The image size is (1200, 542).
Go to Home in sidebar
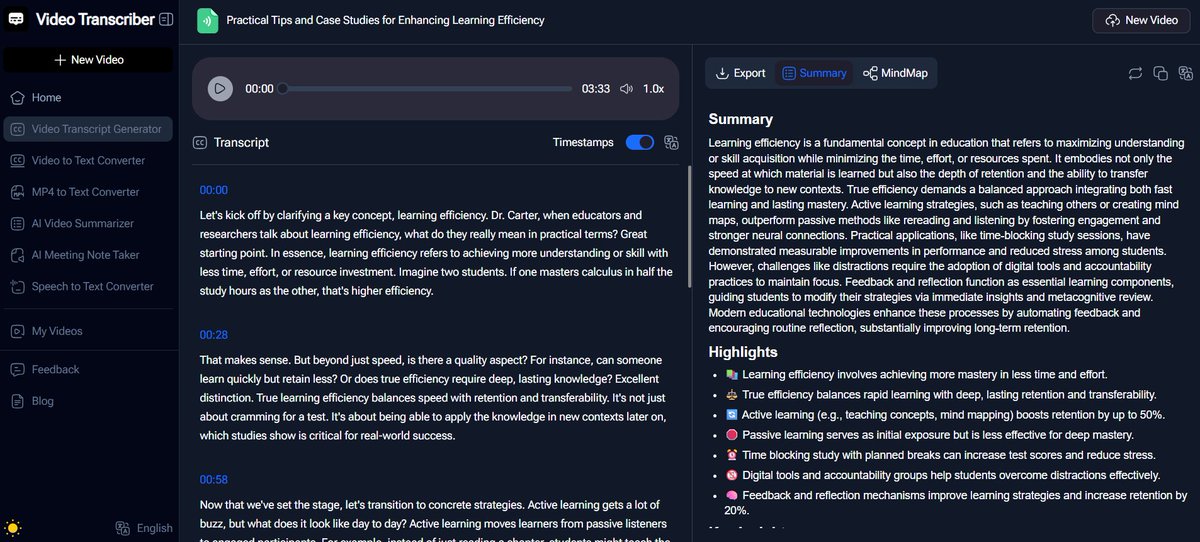(x=88, y=98)
